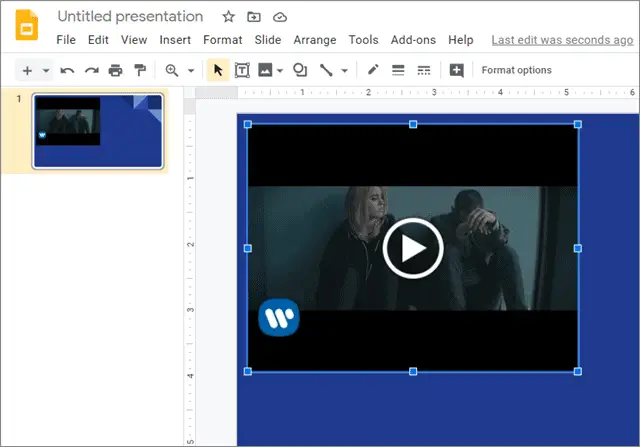Rename the Untitled presentation title
Image resolution: width=640 pixels, height=447 pixels.
click(130, 16)
